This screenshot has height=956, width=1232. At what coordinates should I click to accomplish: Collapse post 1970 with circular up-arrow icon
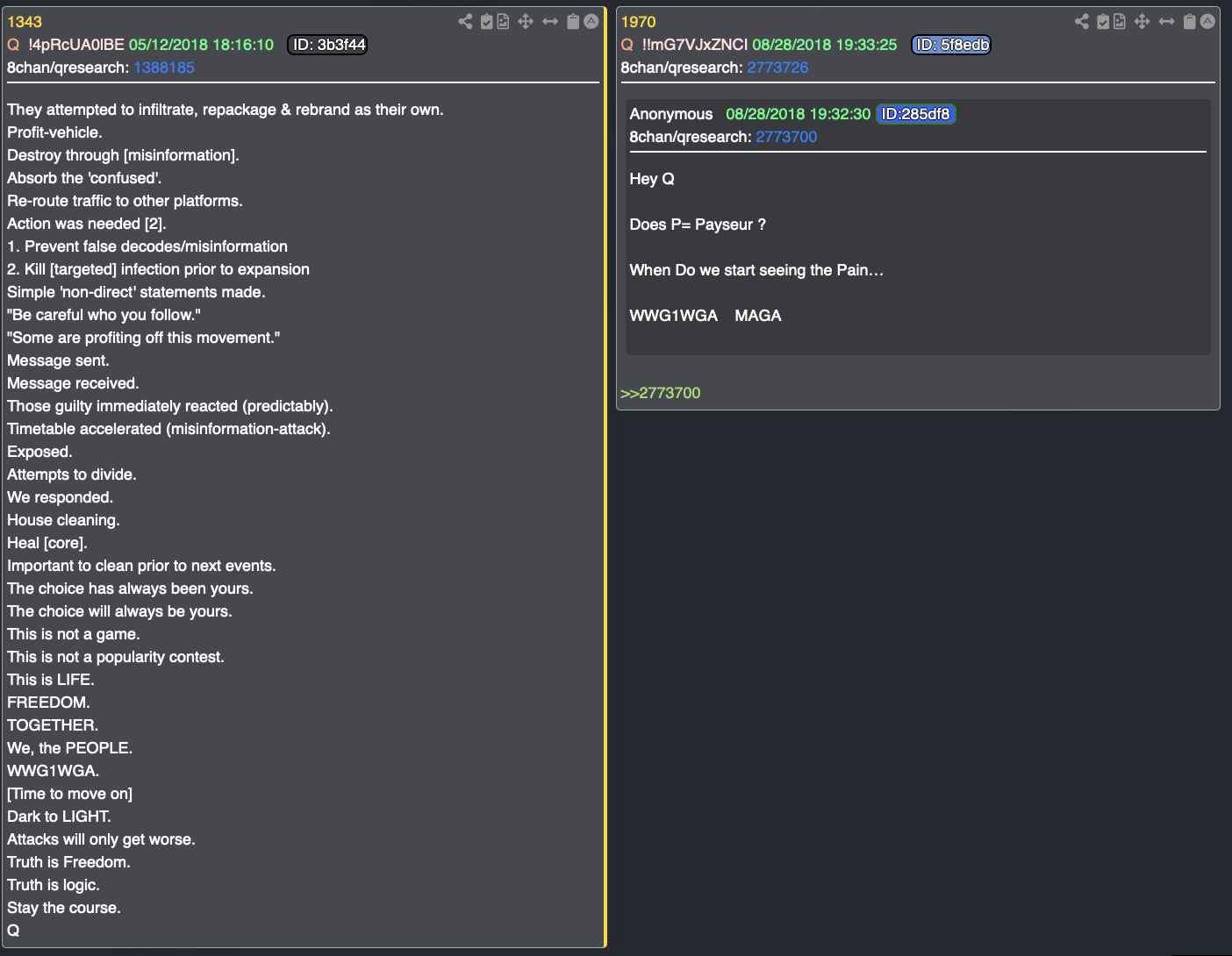click(x=1208, y=22)
